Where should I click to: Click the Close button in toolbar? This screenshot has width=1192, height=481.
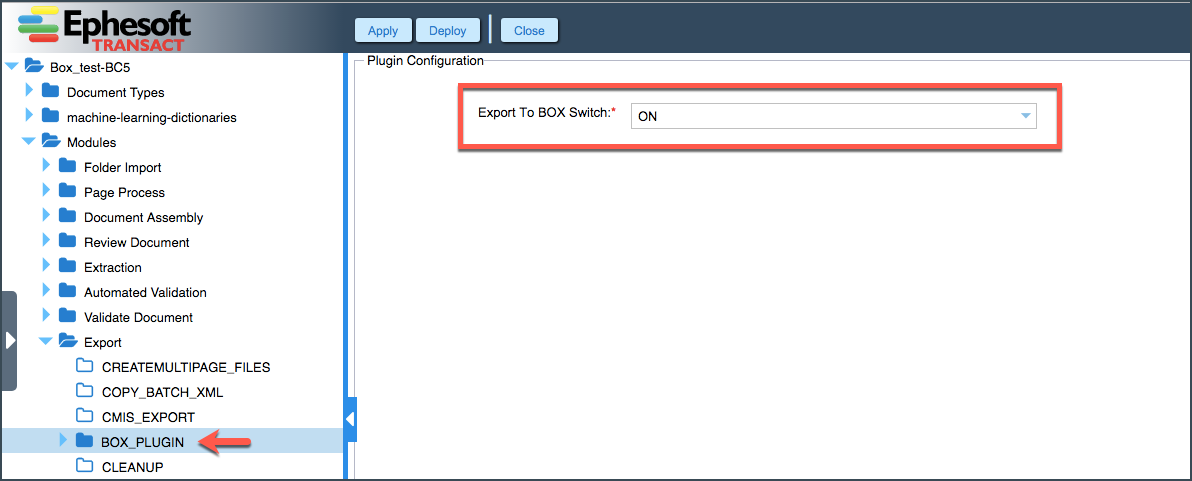point(529,30)
